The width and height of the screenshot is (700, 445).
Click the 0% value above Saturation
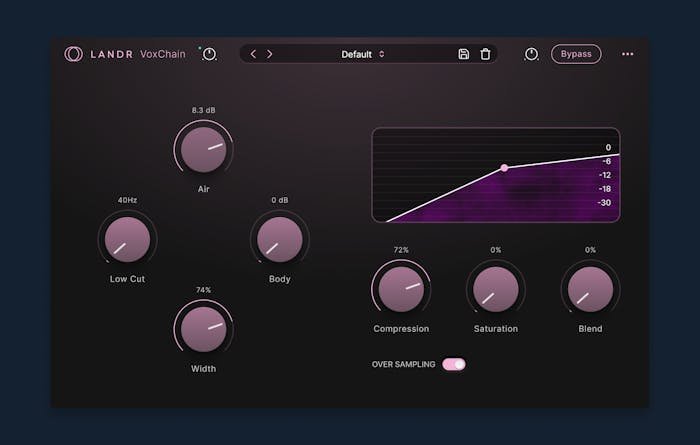click(496, 250)
